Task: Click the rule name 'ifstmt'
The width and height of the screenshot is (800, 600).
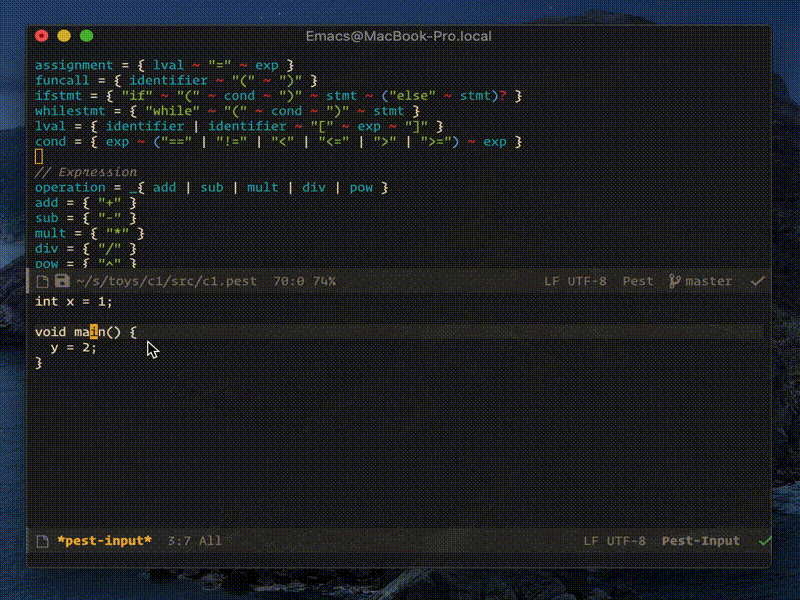Action: [58, 96]
